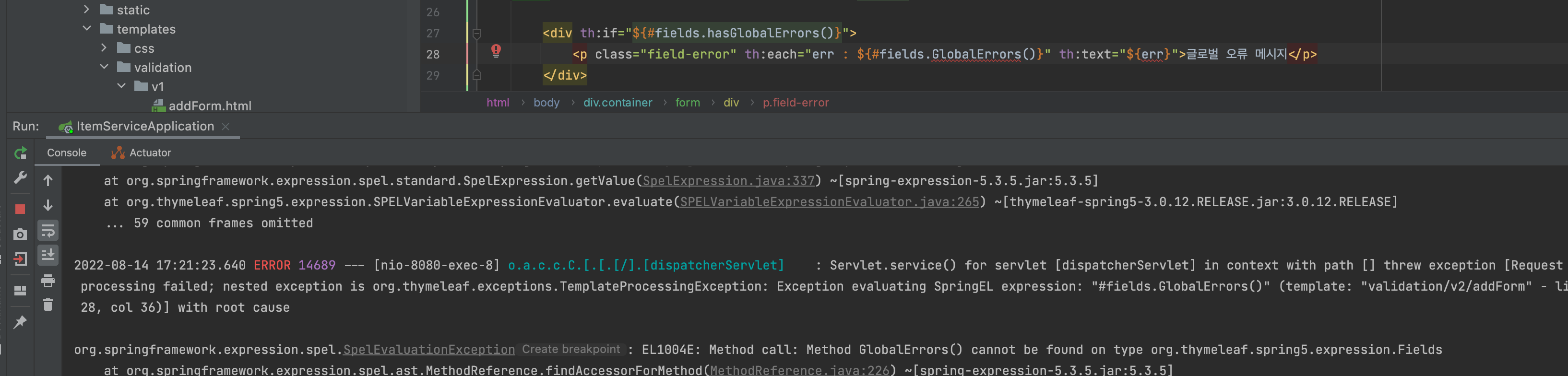Collapse the v1 folder chevron
Image resolution: width=1568 pixels, height=376 pixels.
click(x=121, y=86)
